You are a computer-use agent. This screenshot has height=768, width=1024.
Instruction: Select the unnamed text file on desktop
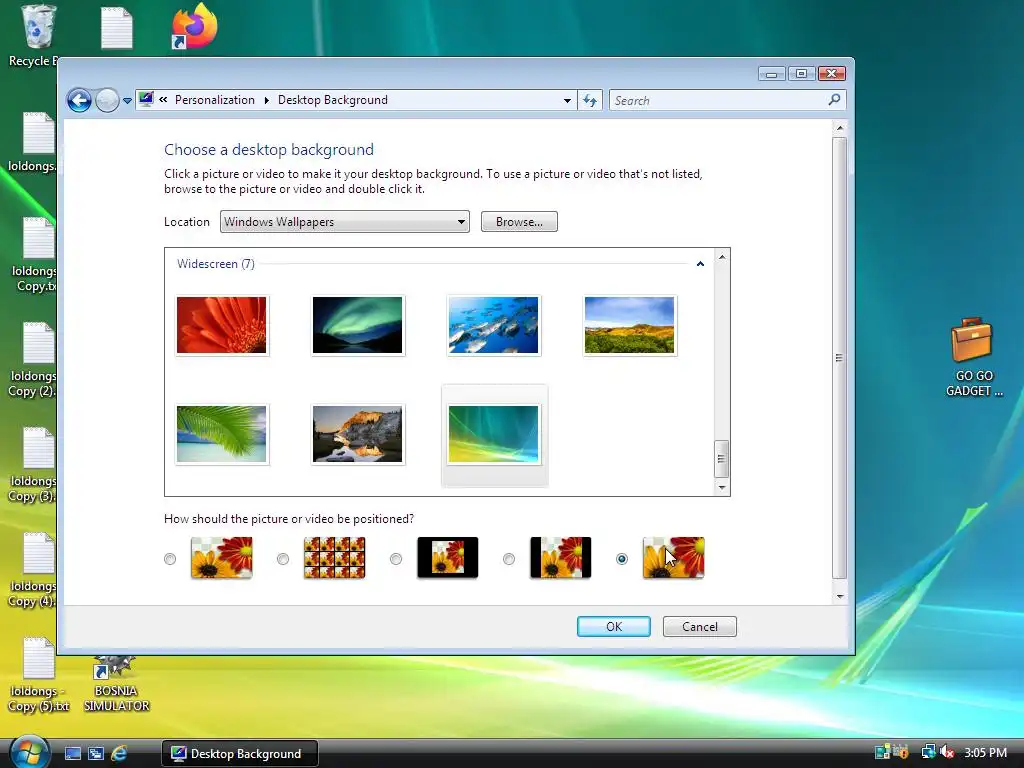(117, 27)
